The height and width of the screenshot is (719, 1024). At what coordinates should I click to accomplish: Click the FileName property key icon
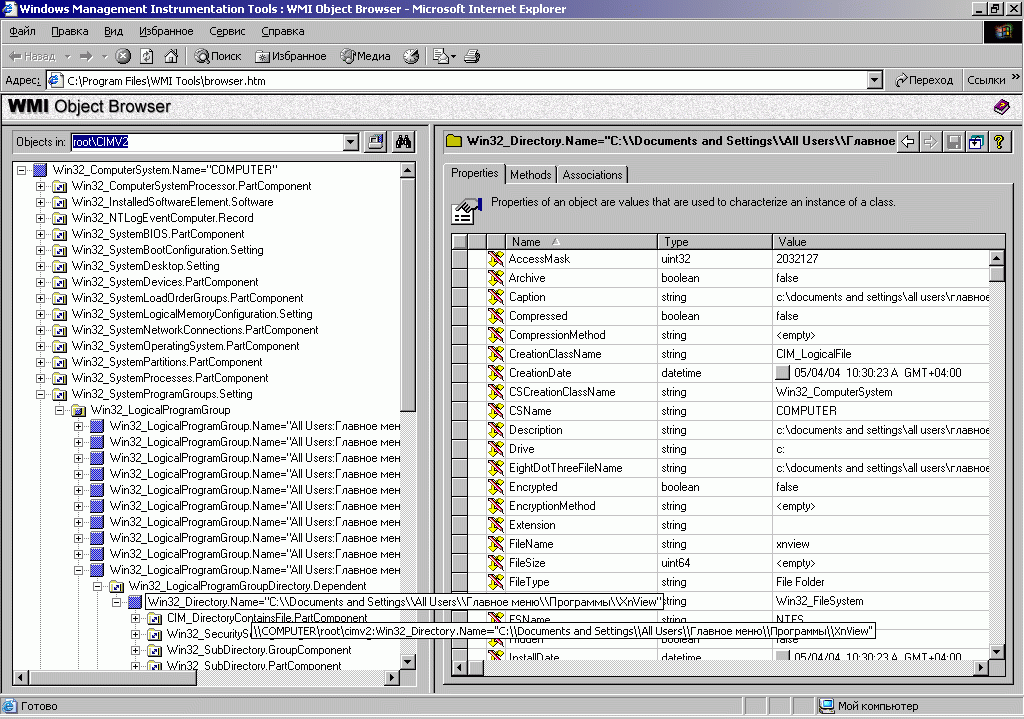pyautogui.click(x=496, y=543)
